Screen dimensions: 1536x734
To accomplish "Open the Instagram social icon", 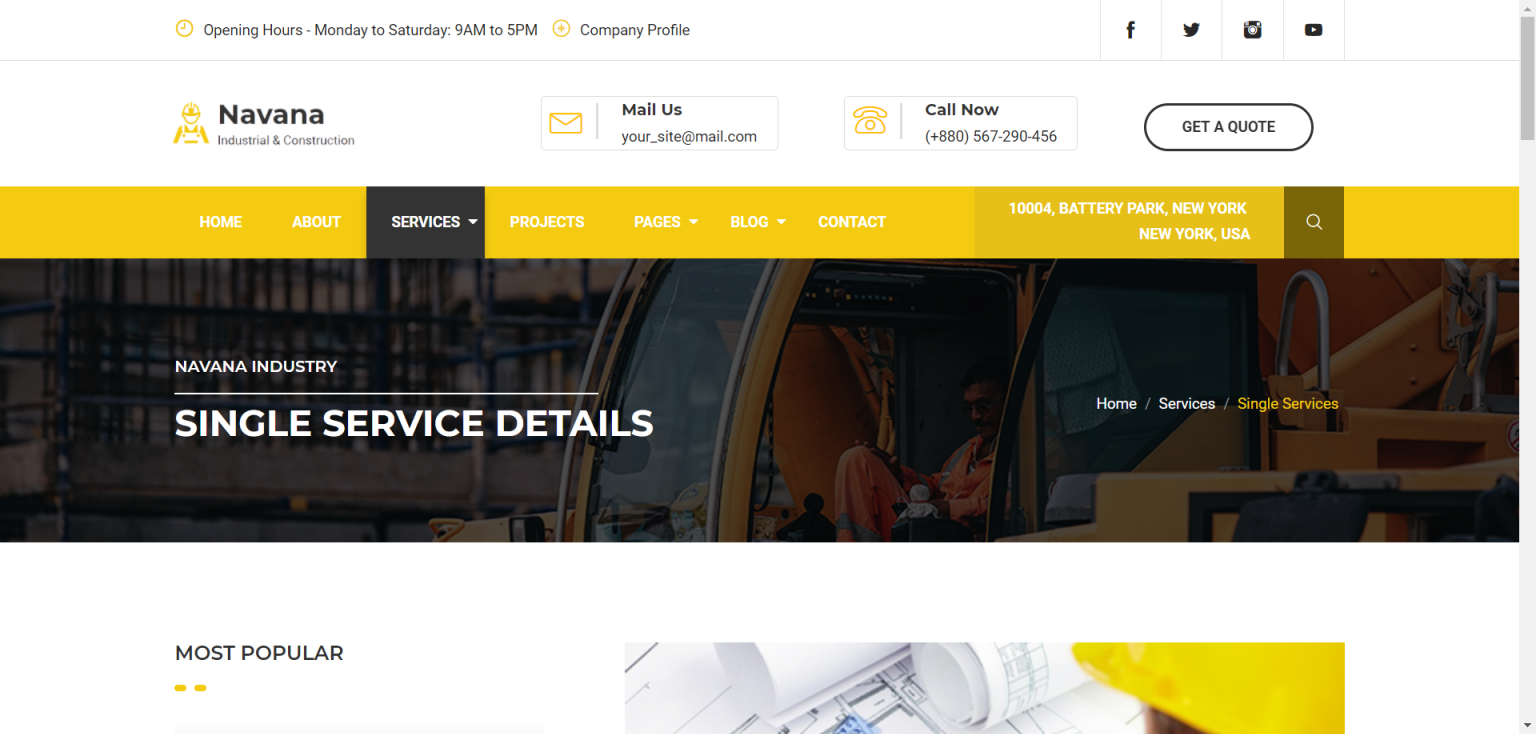I will [x=1252, y=30].
